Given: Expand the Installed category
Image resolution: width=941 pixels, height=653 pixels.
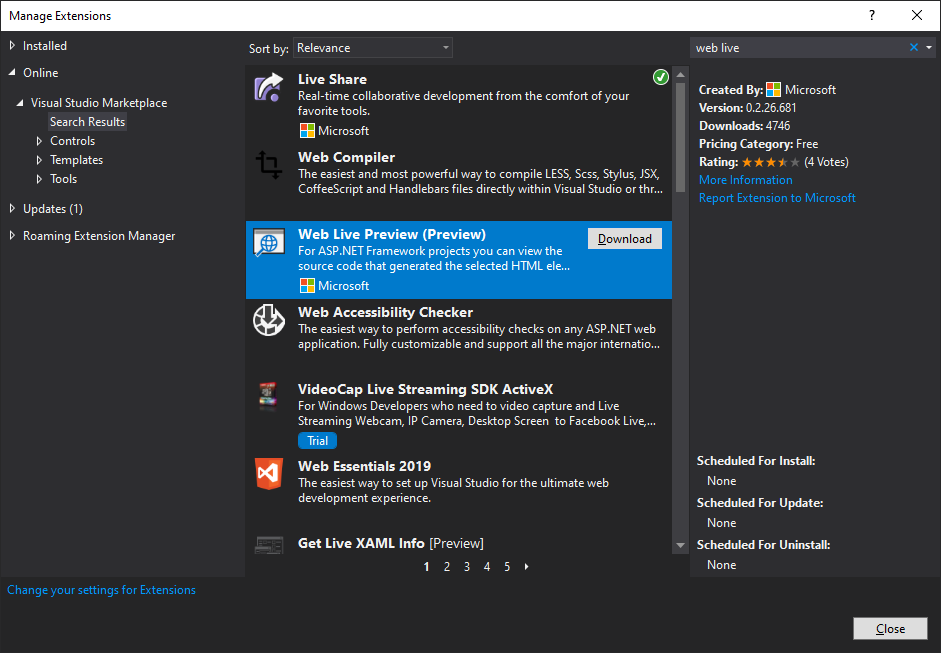Looking at the screenshot, I should point(12,46).
